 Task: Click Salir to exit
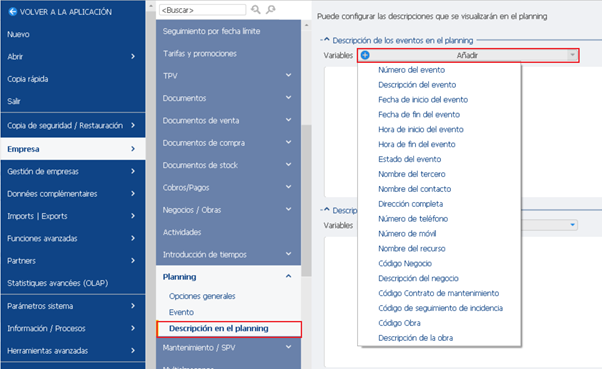pos(73,101)
